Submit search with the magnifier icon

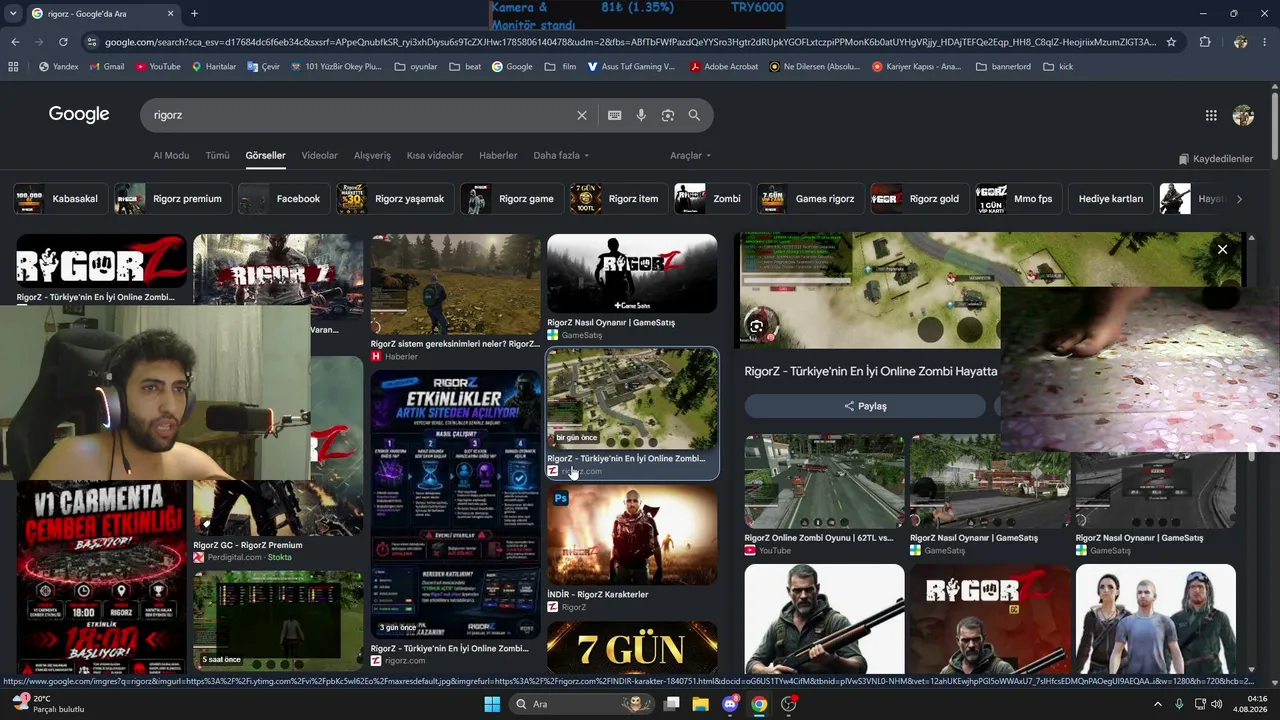click(x=694, y=115)
